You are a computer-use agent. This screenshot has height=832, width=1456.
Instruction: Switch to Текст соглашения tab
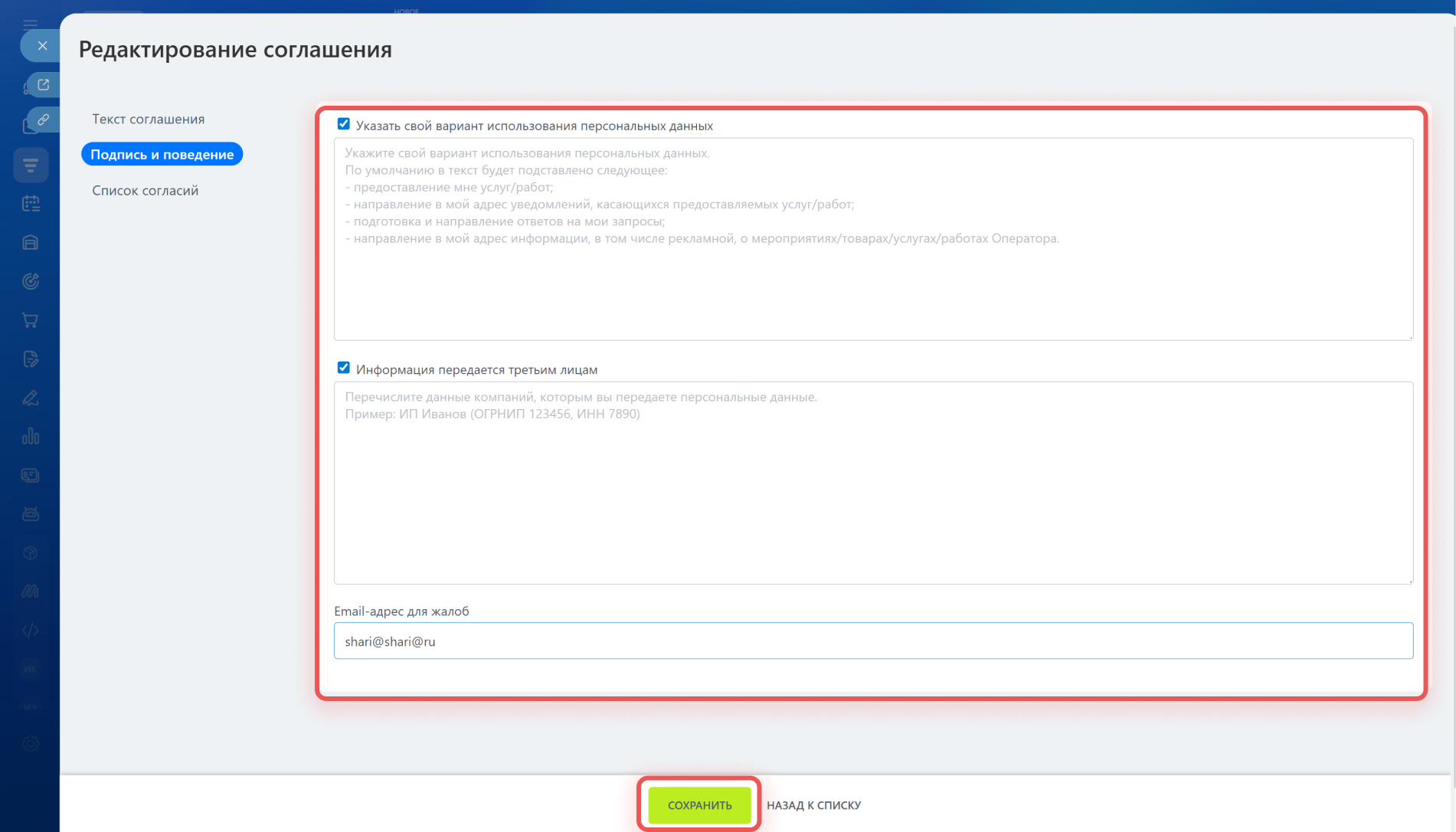(149, 119)
